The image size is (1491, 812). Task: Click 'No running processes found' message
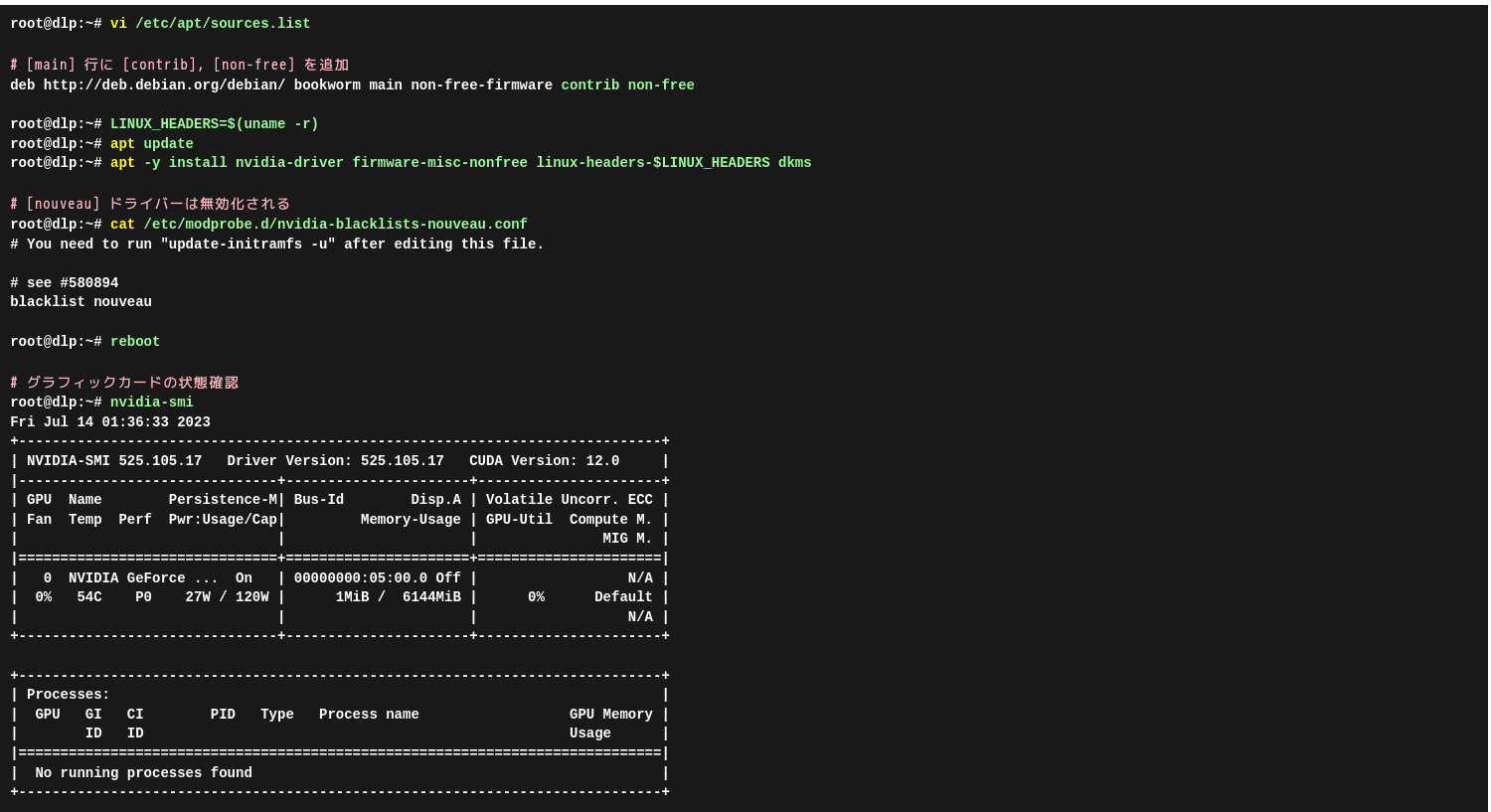[x=143, y=773]
